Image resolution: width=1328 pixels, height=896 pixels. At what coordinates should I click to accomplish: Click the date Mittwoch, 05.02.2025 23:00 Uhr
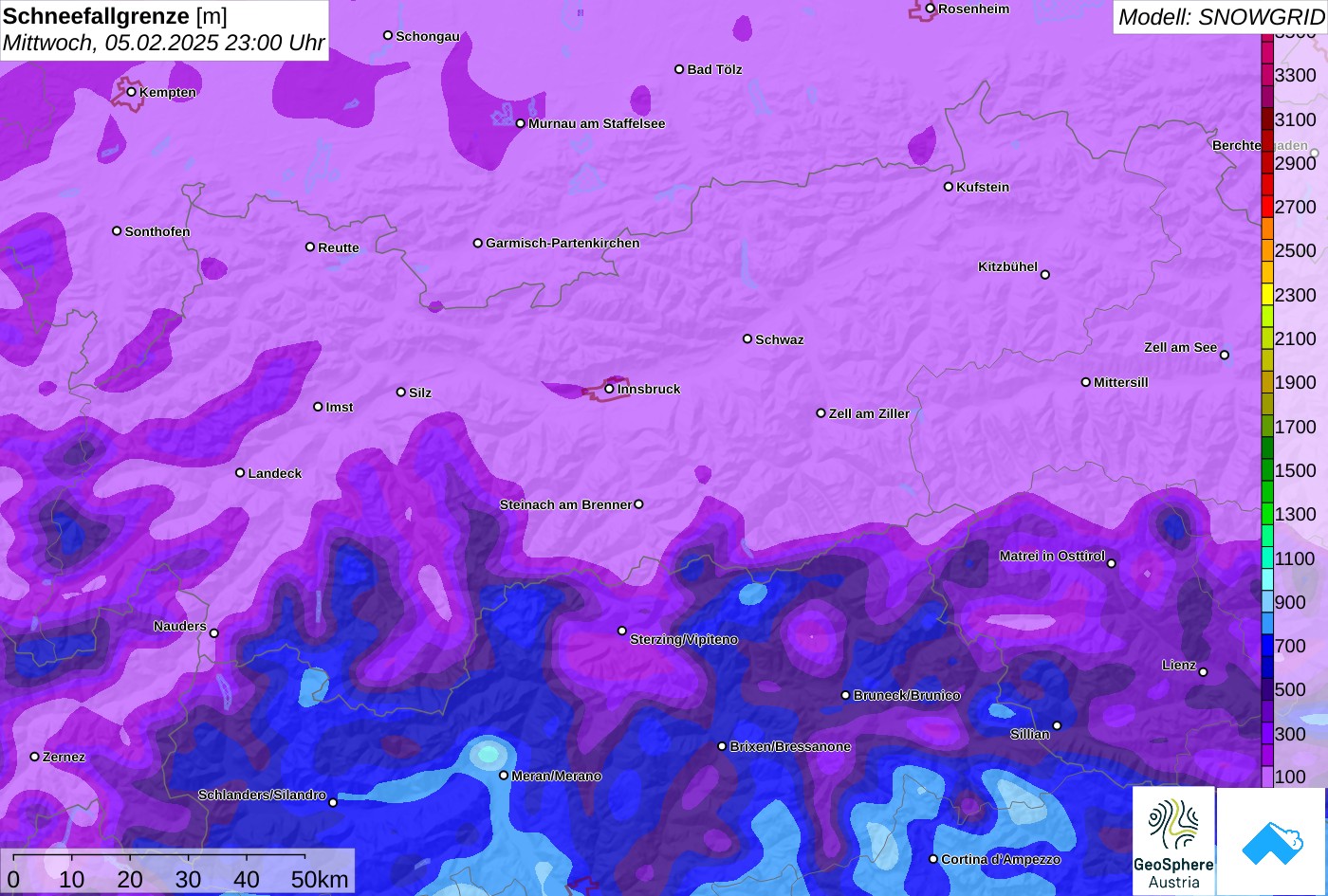(163, 43)
